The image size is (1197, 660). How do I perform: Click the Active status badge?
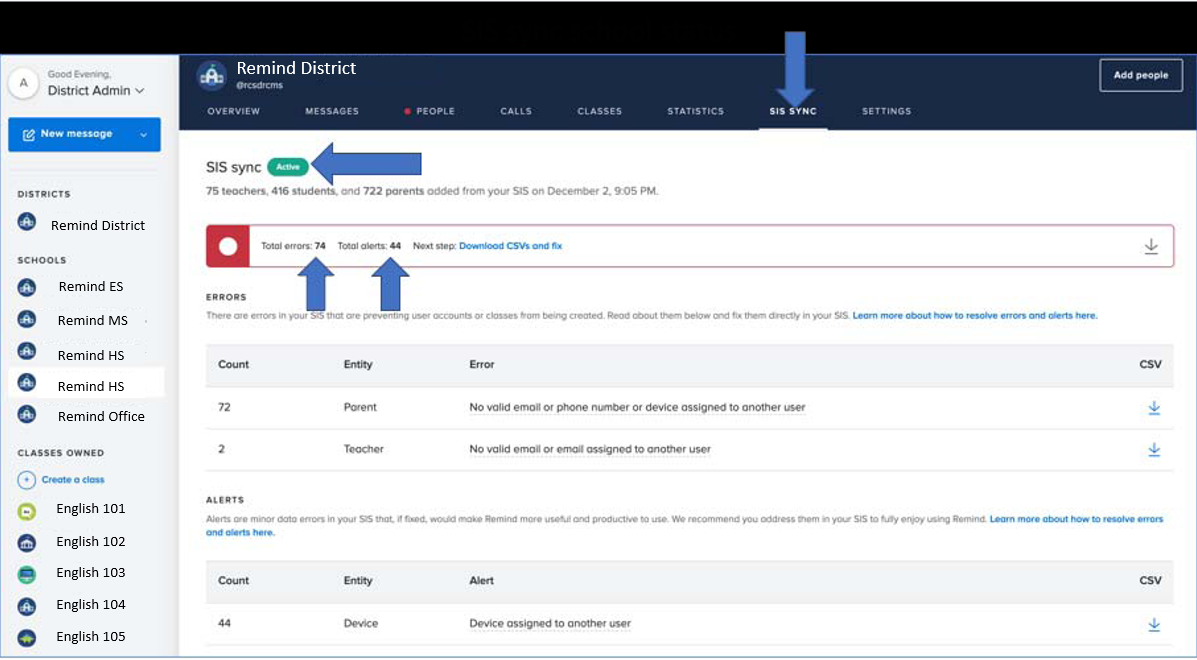[288, 167]
